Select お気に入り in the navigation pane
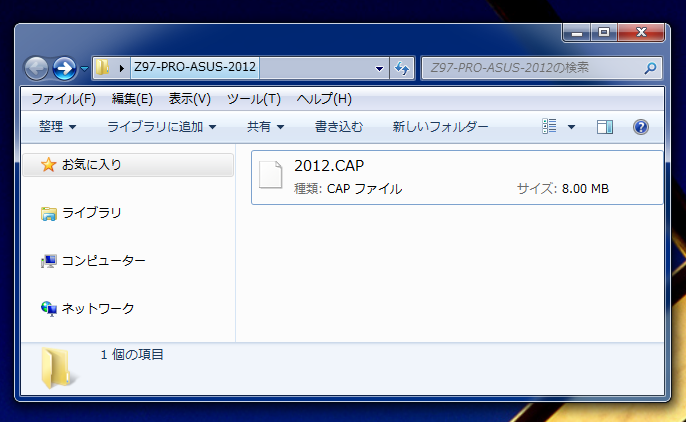 [128, 165]
